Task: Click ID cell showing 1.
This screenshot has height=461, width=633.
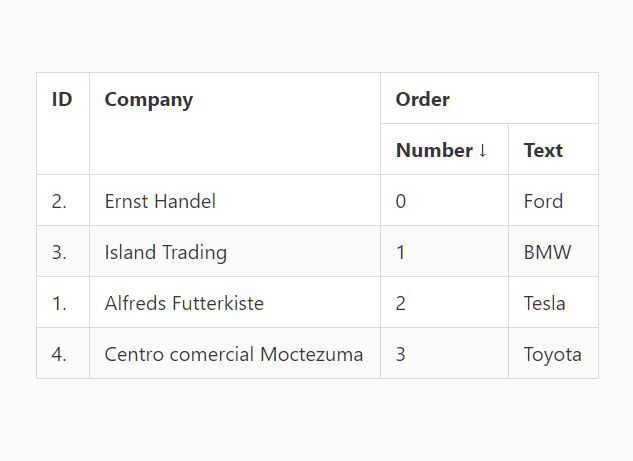Action: 59,303
